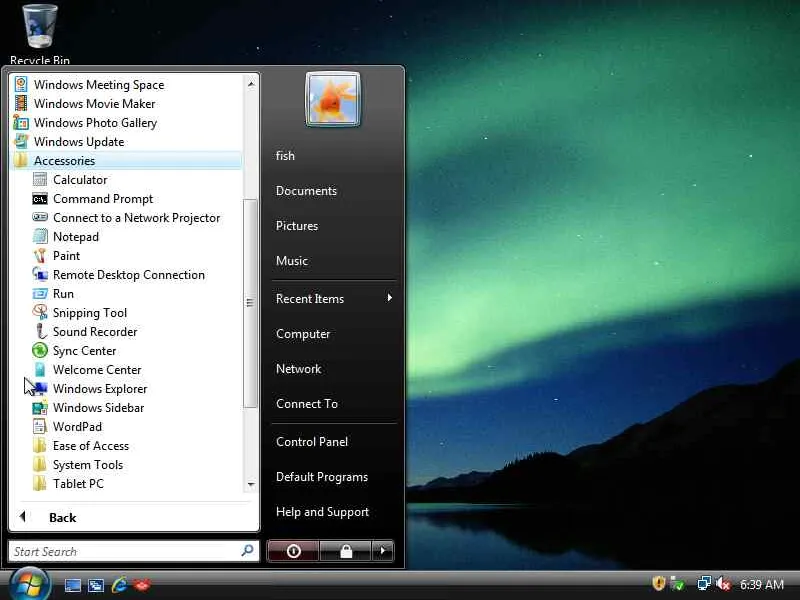
Task: Launch the WordPad icon
Action: coord(40,427)
